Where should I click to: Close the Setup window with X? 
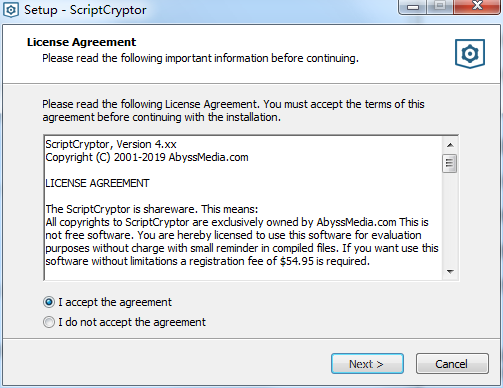[478, 6]
